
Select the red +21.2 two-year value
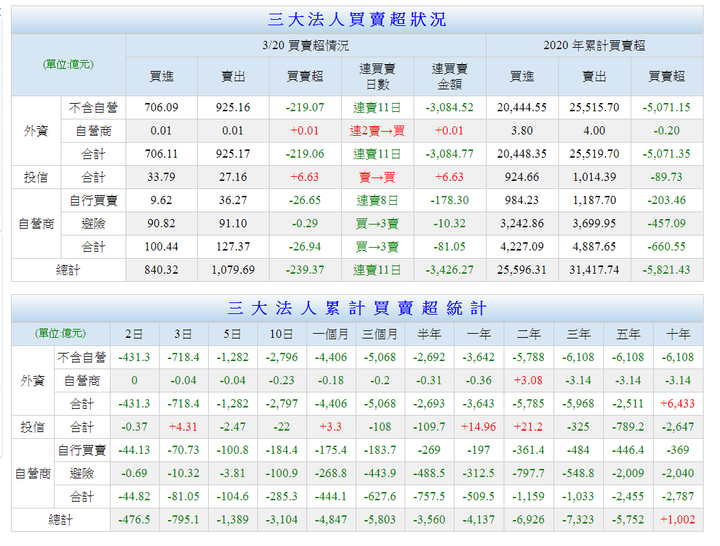tap(528, 427)
